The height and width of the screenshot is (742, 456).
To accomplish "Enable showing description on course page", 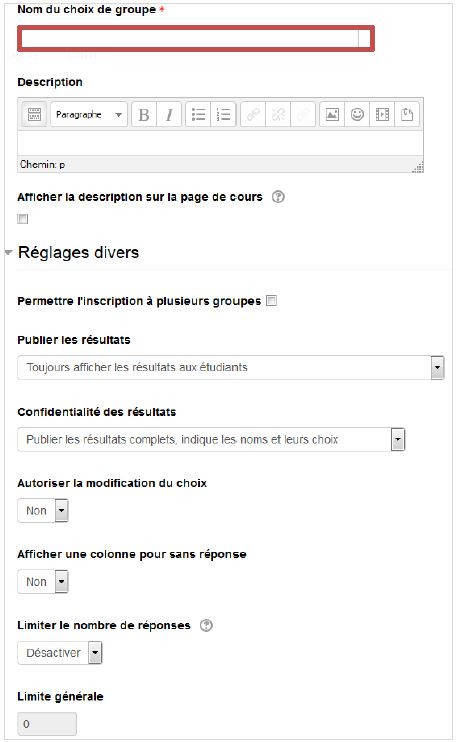I will point(22,219).
